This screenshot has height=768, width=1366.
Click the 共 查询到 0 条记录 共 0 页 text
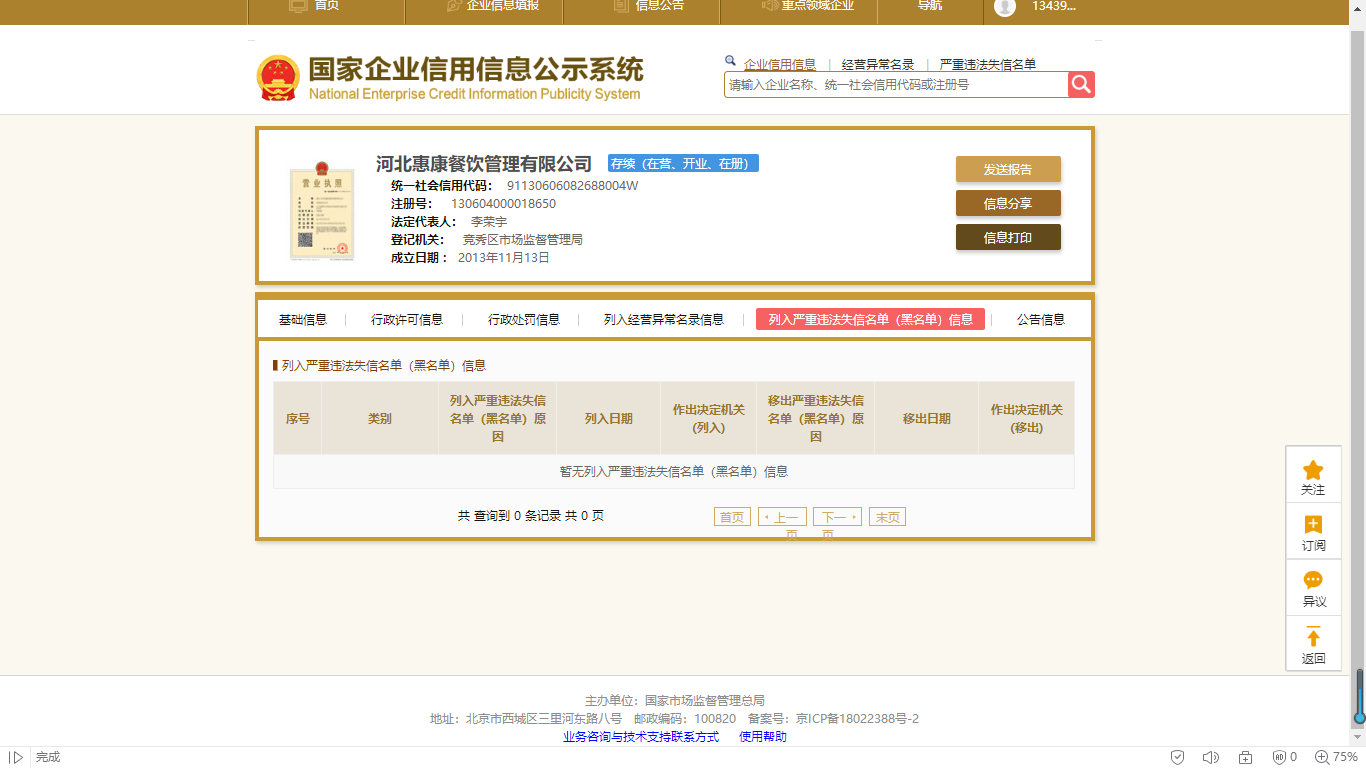click(531, 517)
